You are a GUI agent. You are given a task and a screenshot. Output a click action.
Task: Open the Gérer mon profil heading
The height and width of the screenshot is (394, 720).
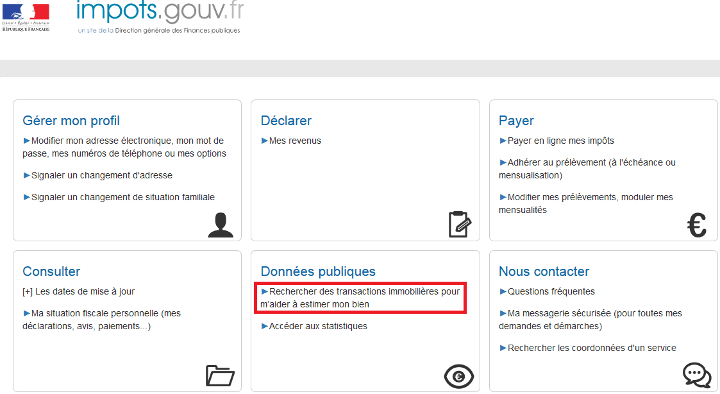coord(71,121)
